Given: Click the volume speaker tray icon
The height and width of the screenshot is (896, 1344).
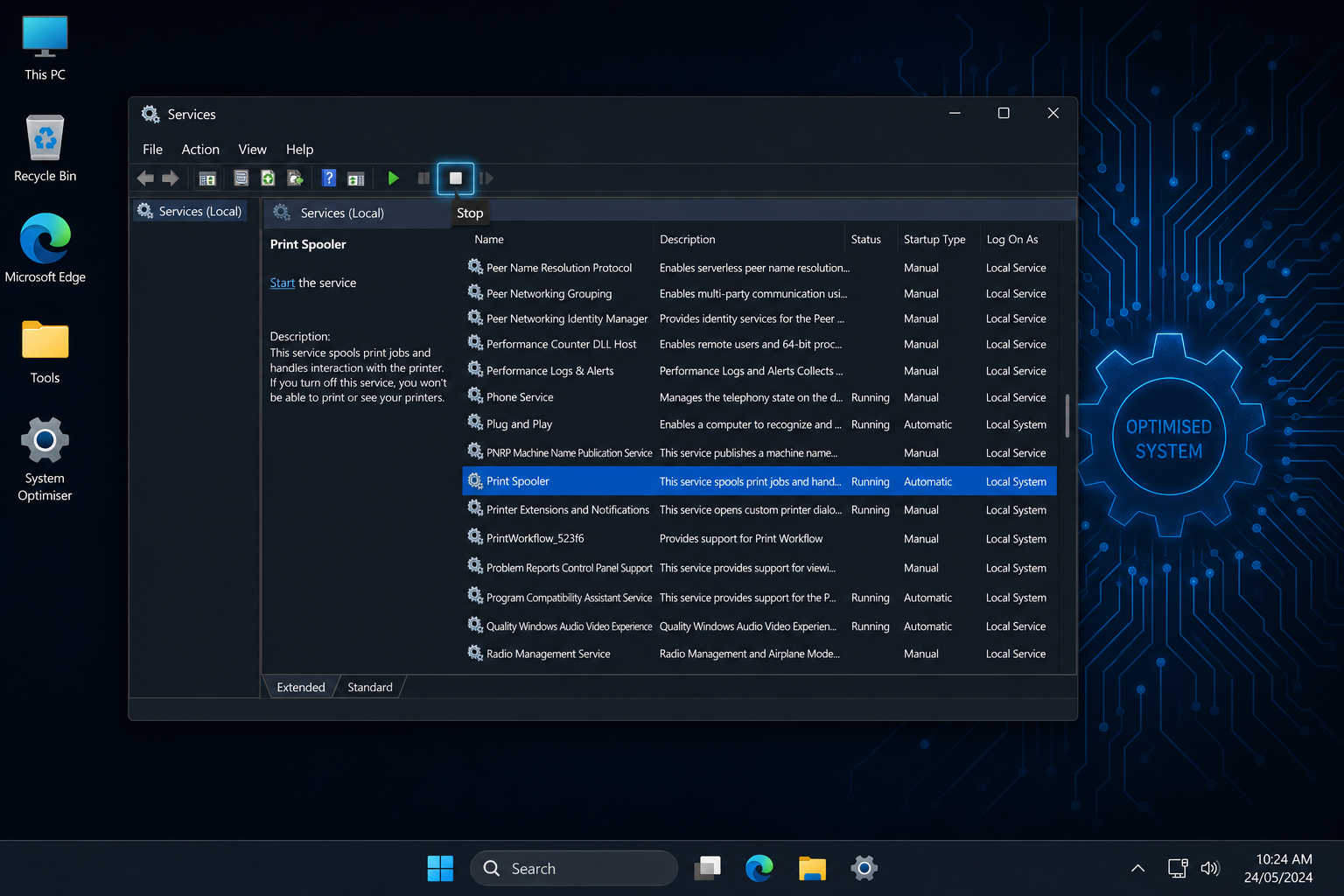Looking at the screenshot, I should 1210,868.
